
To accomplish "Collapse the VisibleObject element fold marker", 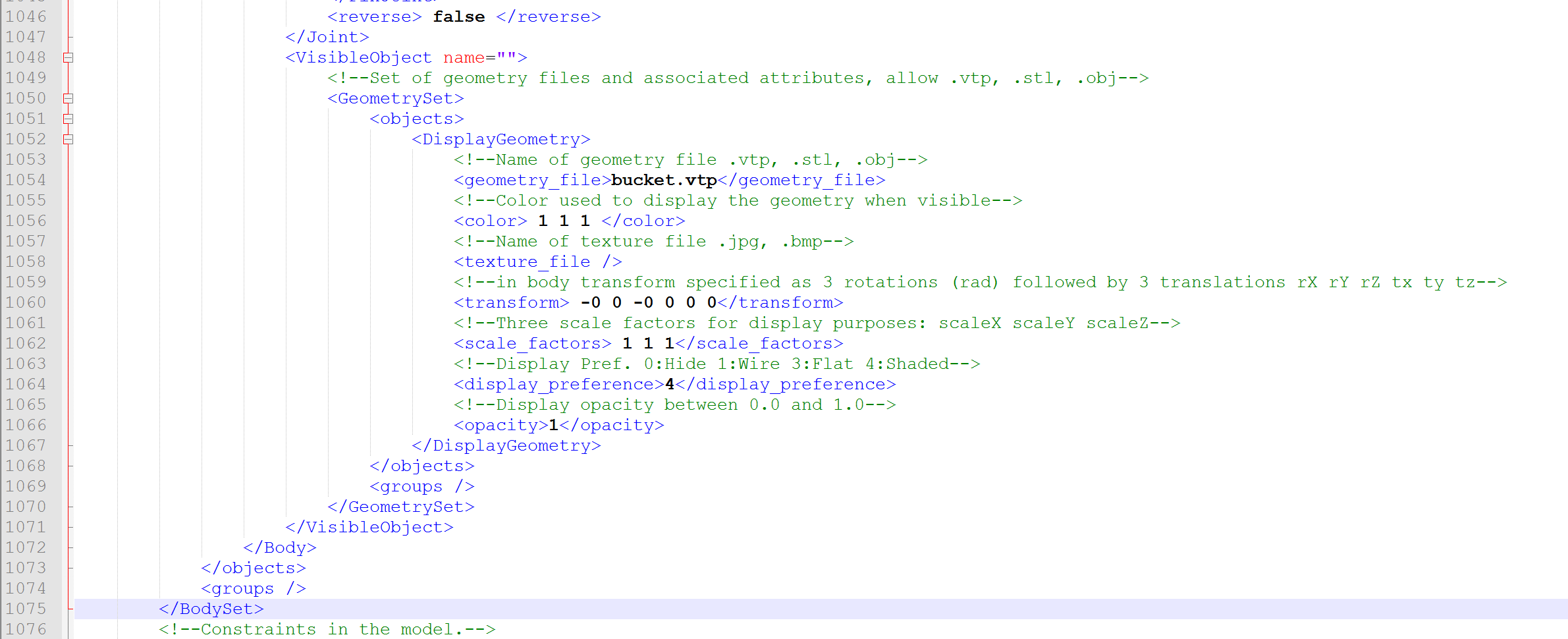I will pos(68,57).
